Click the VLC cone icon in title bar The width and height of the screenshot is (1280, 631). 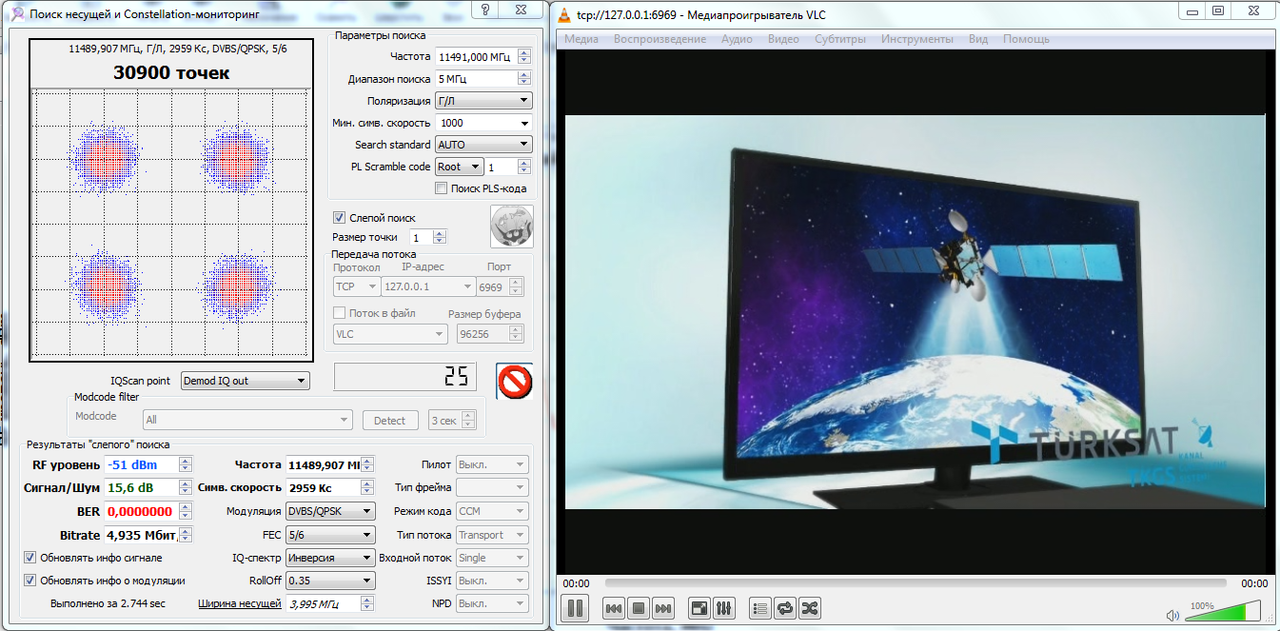pos(564,13)
